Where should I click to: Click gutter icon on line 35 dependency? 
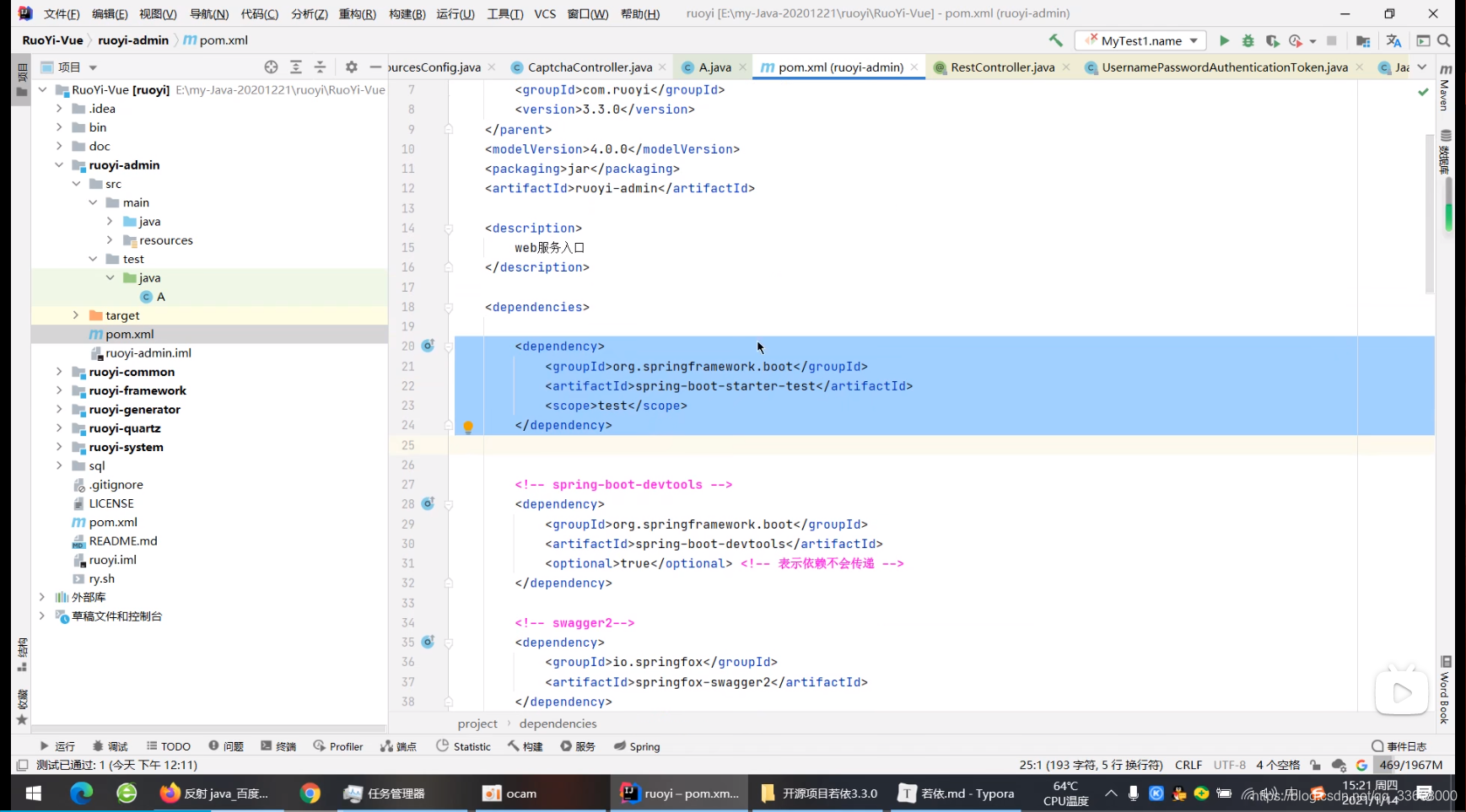(428, 642)
